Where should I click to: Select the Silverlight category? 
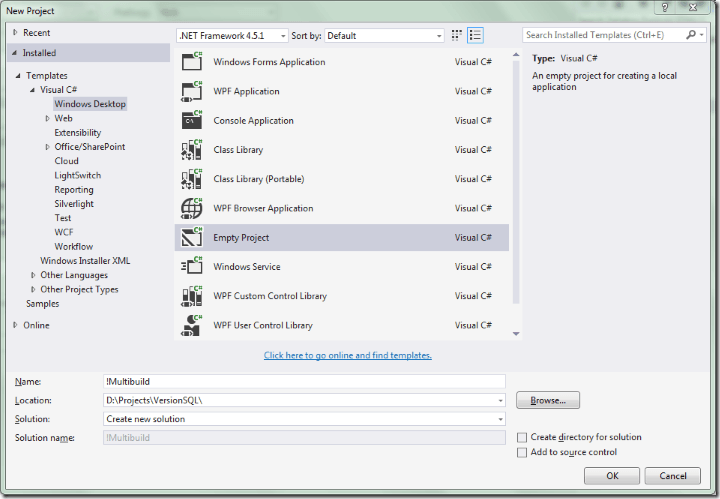74,204
